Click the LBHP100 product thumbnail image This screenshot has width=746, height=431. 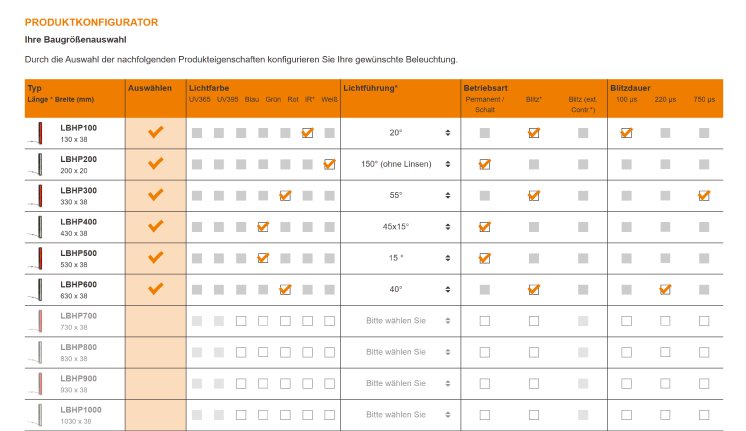point(38,133)
